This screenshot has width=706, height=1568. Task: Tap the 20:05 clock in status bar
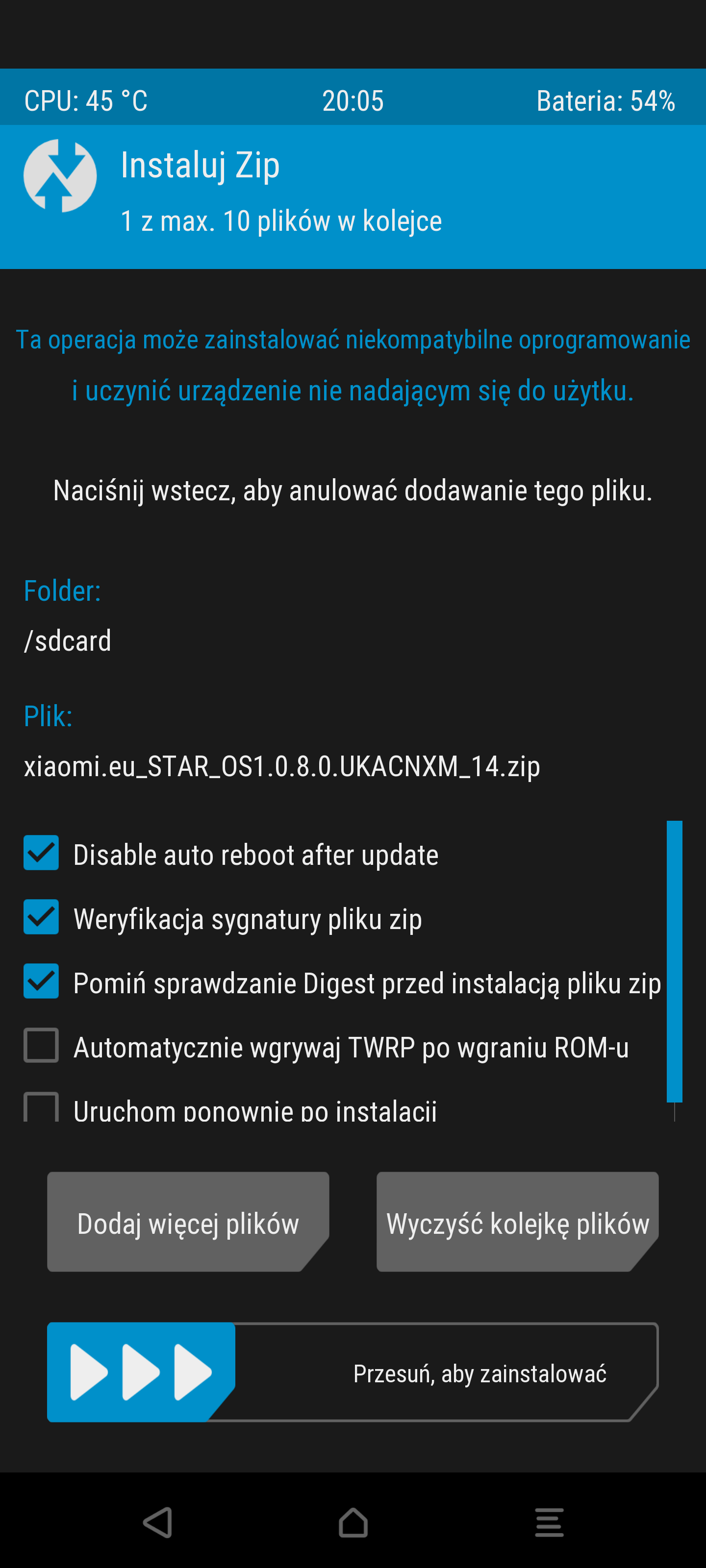(x=353, y=101)
